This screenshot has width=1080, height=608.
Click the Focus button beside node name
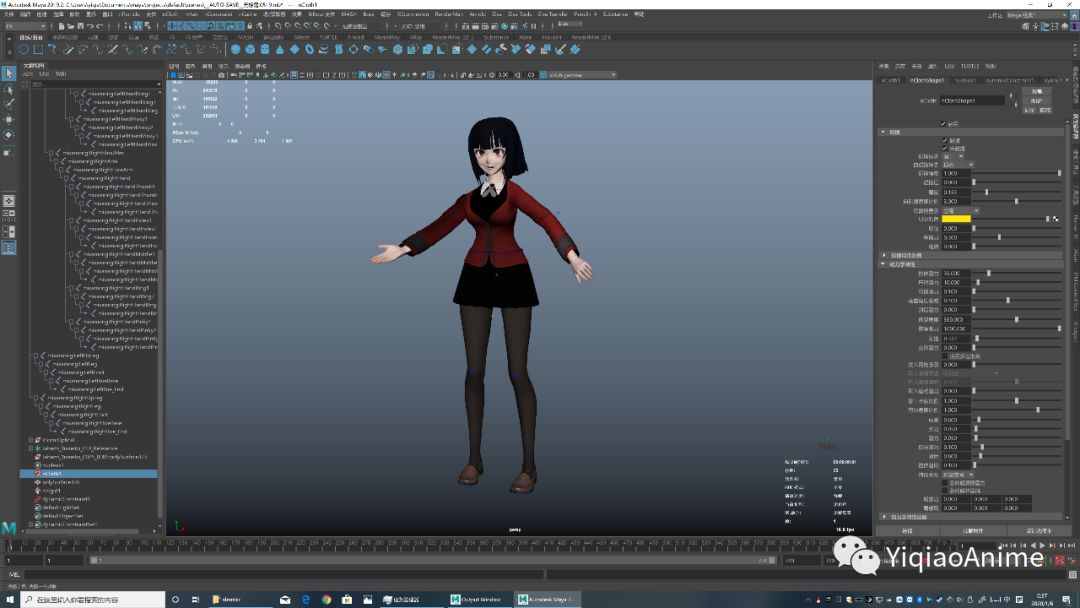pos(1037,92)
